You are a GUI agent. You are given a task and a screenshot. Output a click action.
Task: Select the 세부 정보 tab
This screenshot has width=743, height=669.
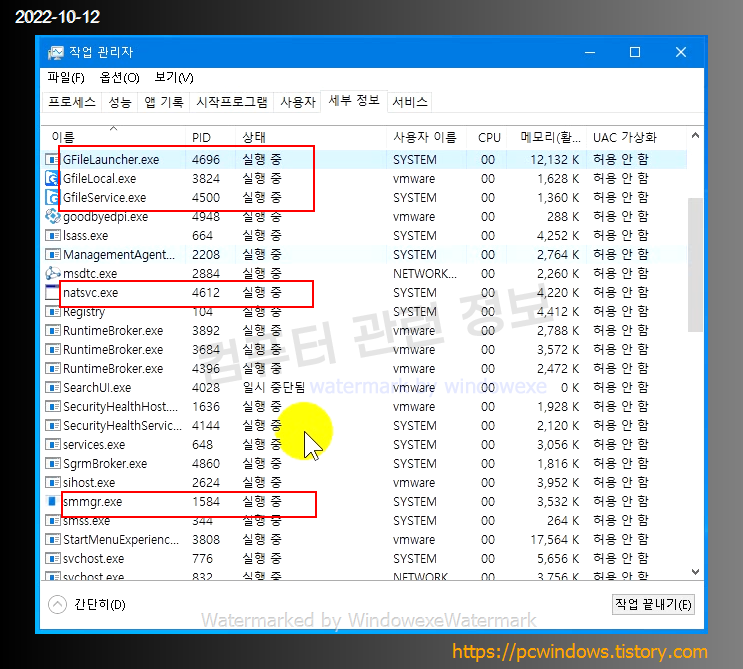(x=354, y=101)
